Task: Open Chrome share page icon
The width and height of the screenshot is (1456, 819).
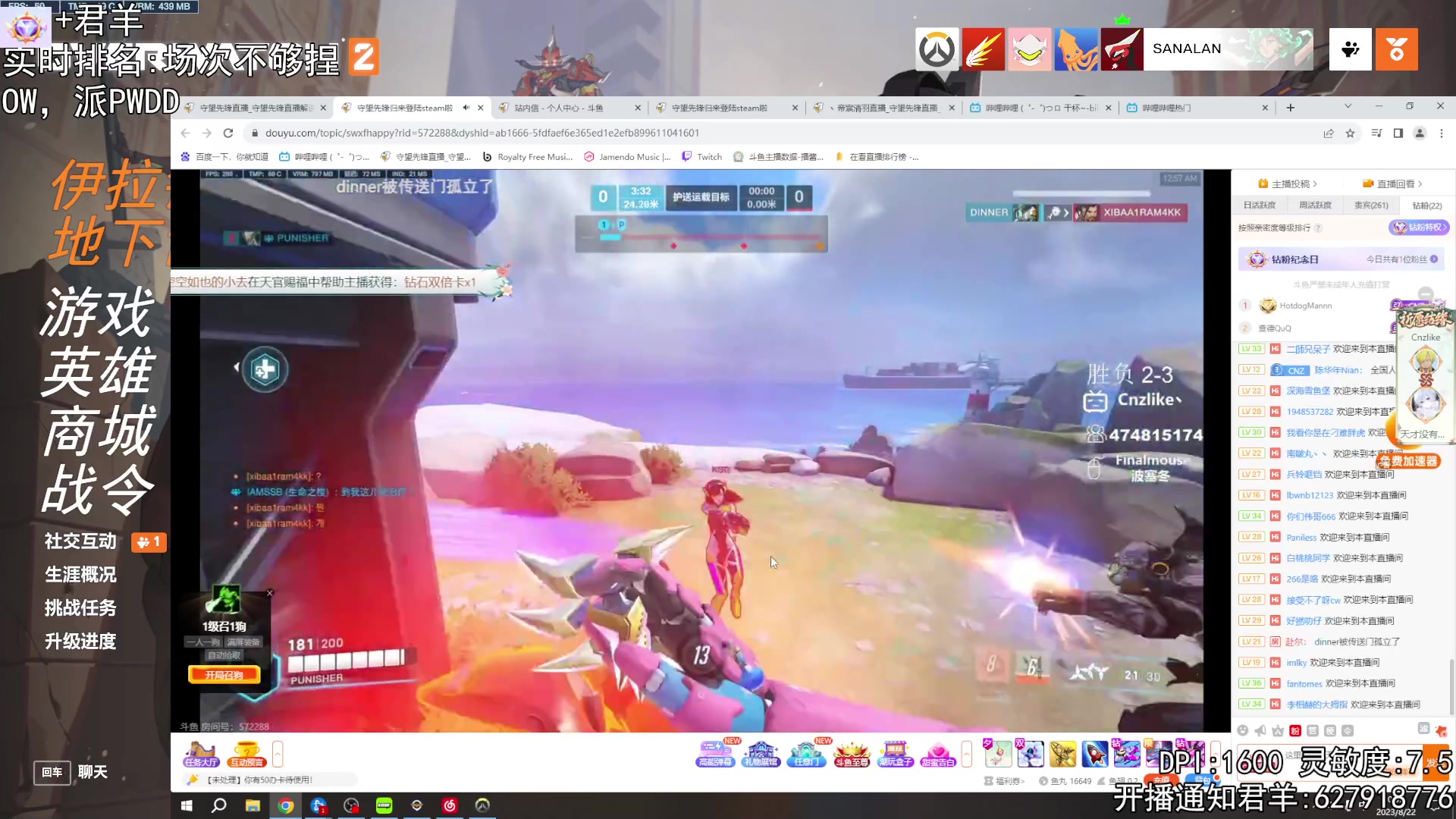Action: [1329, 133]
